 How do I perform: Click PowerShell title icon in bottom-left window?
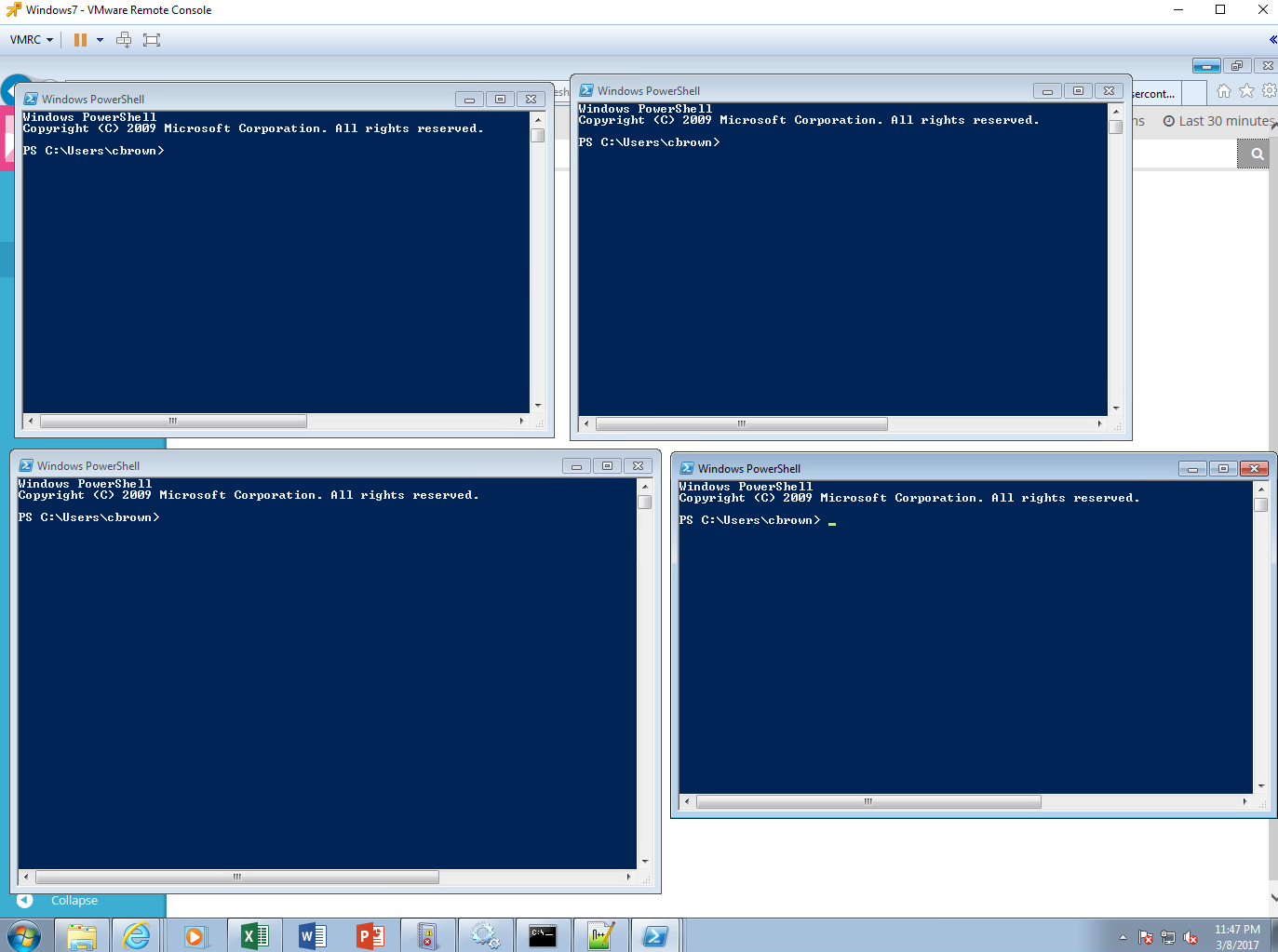(x=26, y=465)
